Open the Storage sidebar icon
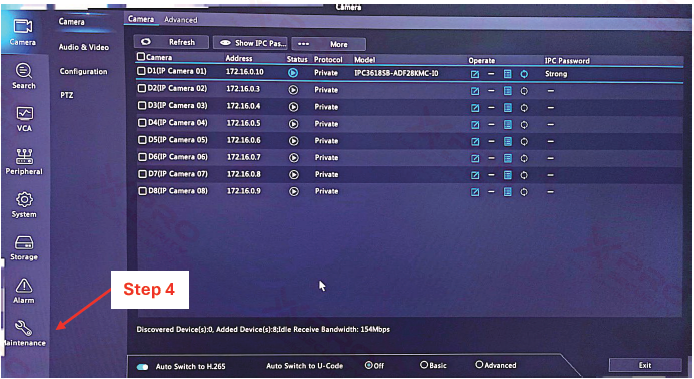 point(24,248)
